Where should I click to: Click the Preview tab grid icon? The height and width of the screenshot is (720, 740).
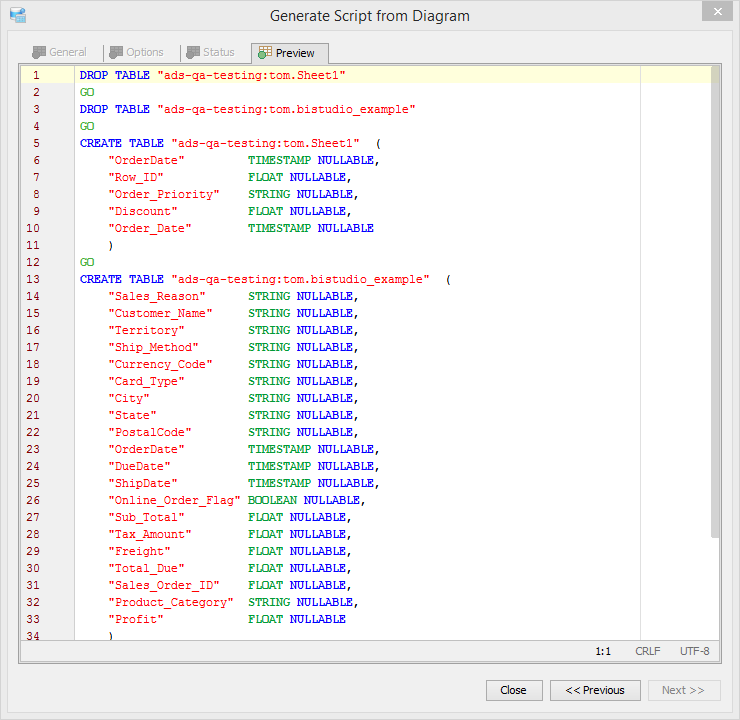pyautogui.click(x=265, y=52)
